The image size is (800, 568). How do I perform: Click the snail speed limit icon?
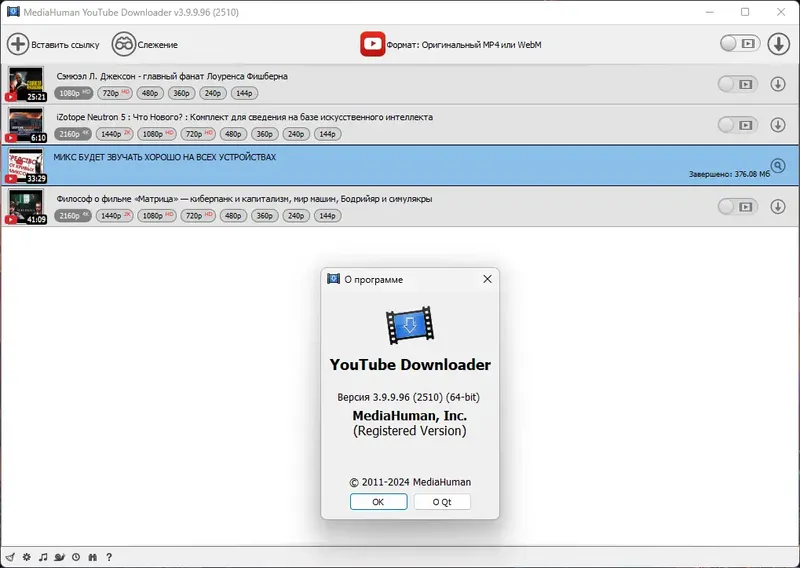click(x=59, y=557)
